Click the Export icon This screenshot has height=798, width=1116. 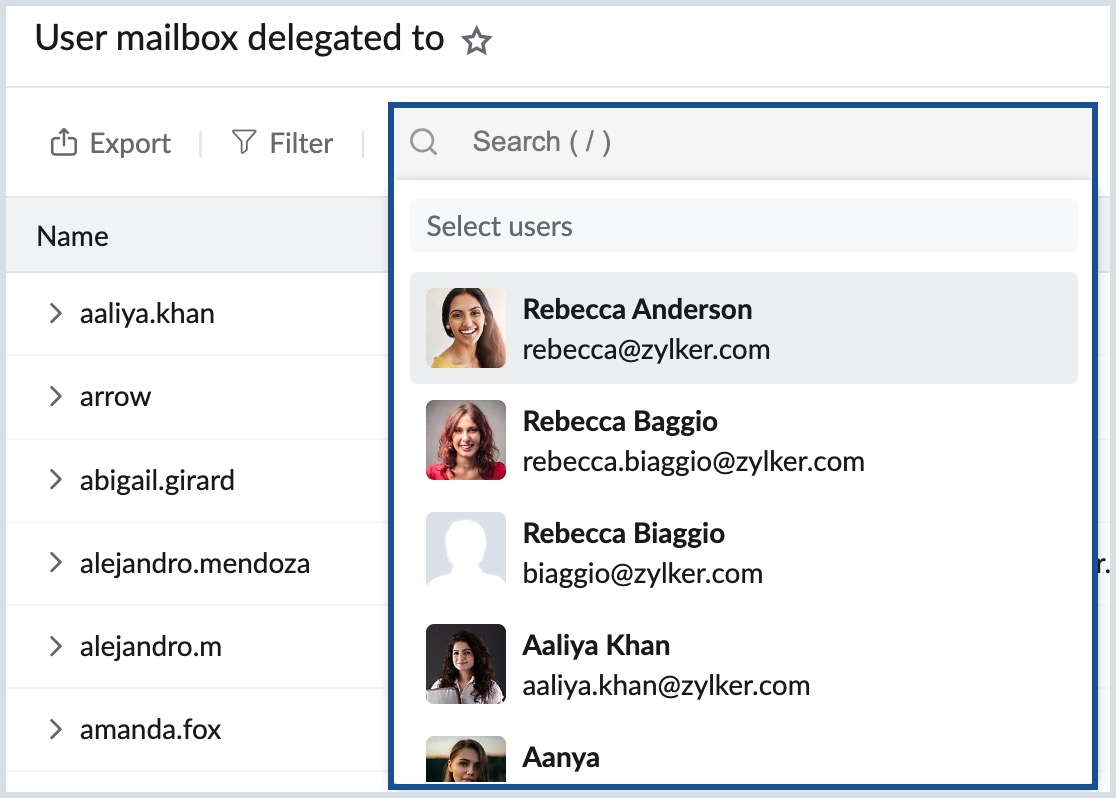coord(62,143)
